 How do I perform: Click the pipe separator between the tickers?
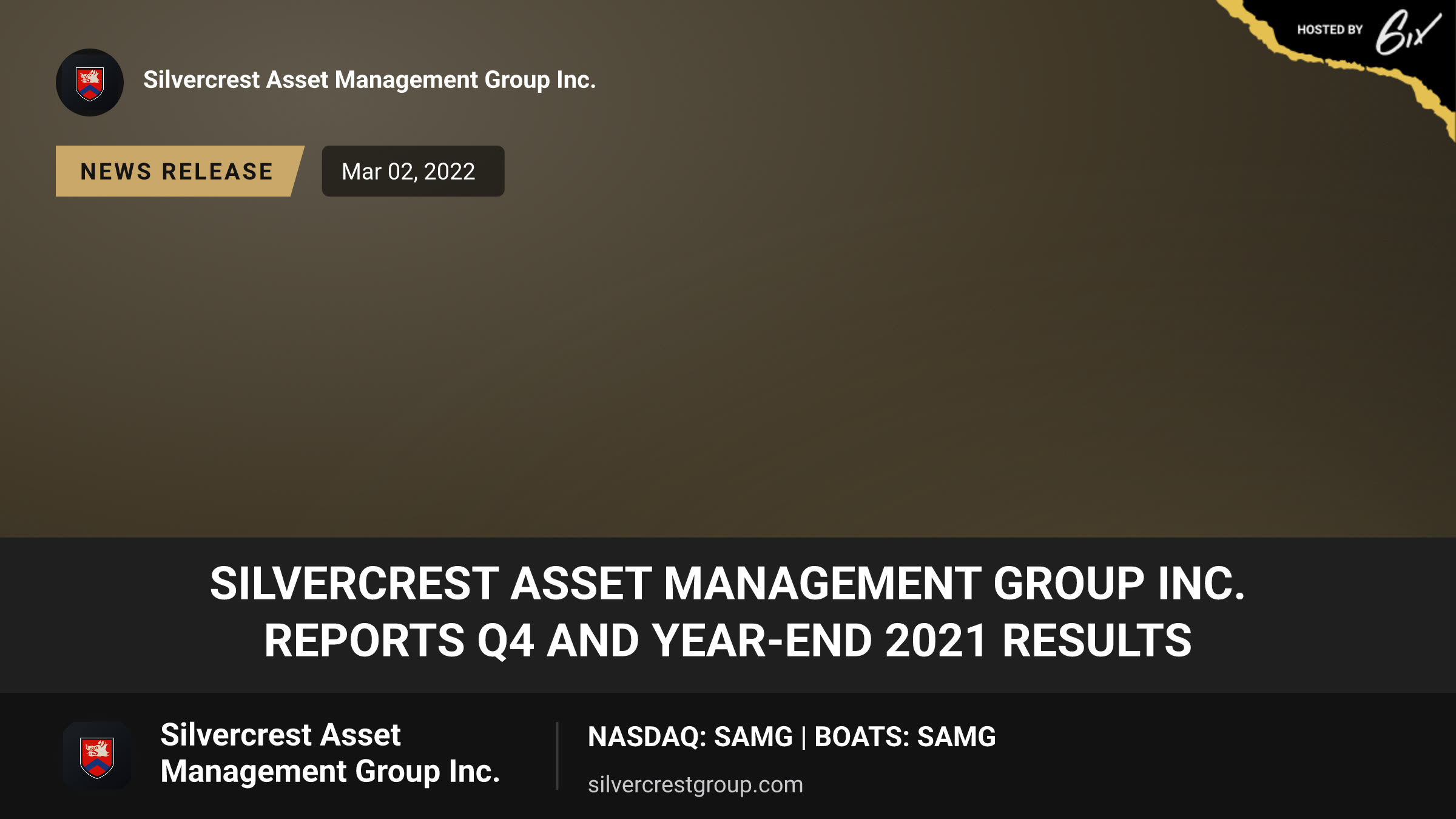click(x=803, y=738)
